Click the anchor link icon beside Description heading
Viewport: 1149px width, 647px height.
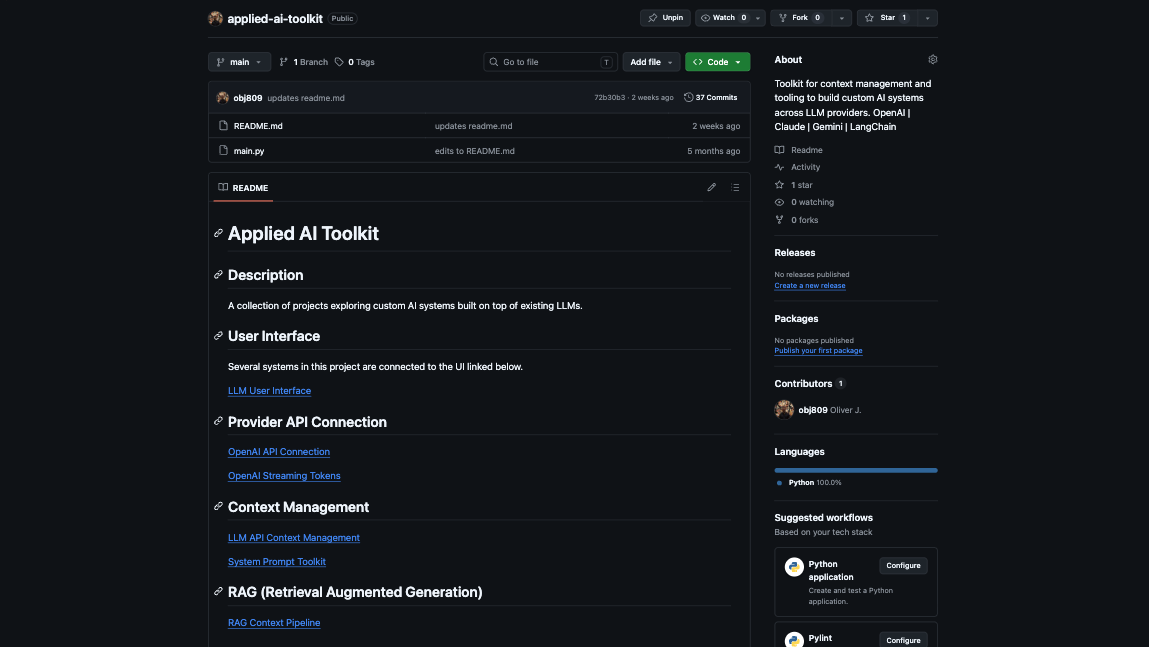[x=218, y=275]
